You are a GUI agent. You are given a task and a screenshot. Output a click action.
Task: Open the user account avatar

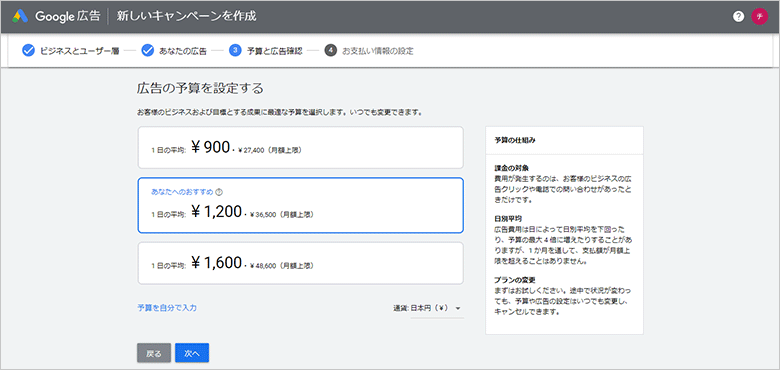coord(760,16)
